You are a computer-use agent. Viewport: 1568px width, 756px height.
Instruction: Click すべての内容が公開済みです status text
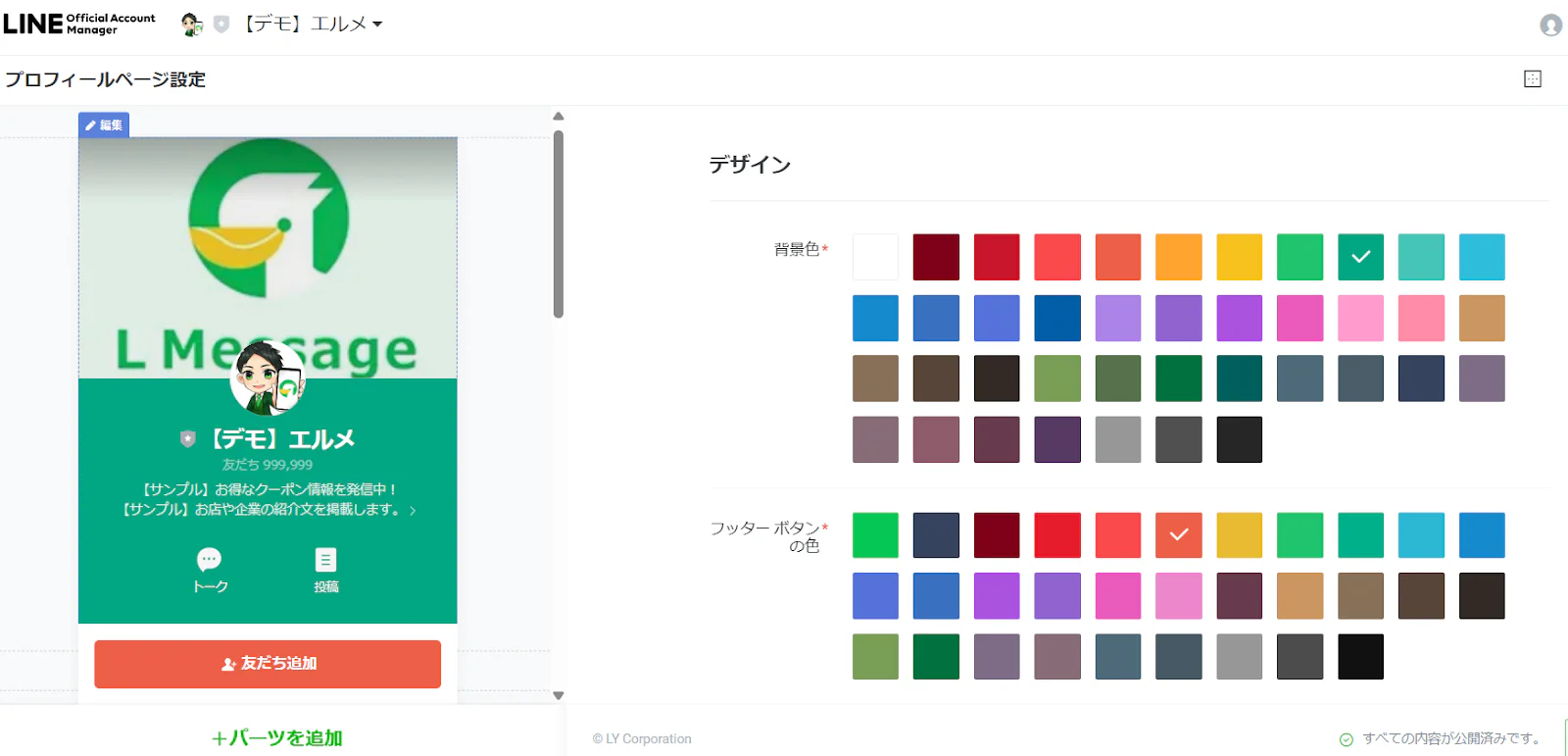click(x=1452, y=739)
